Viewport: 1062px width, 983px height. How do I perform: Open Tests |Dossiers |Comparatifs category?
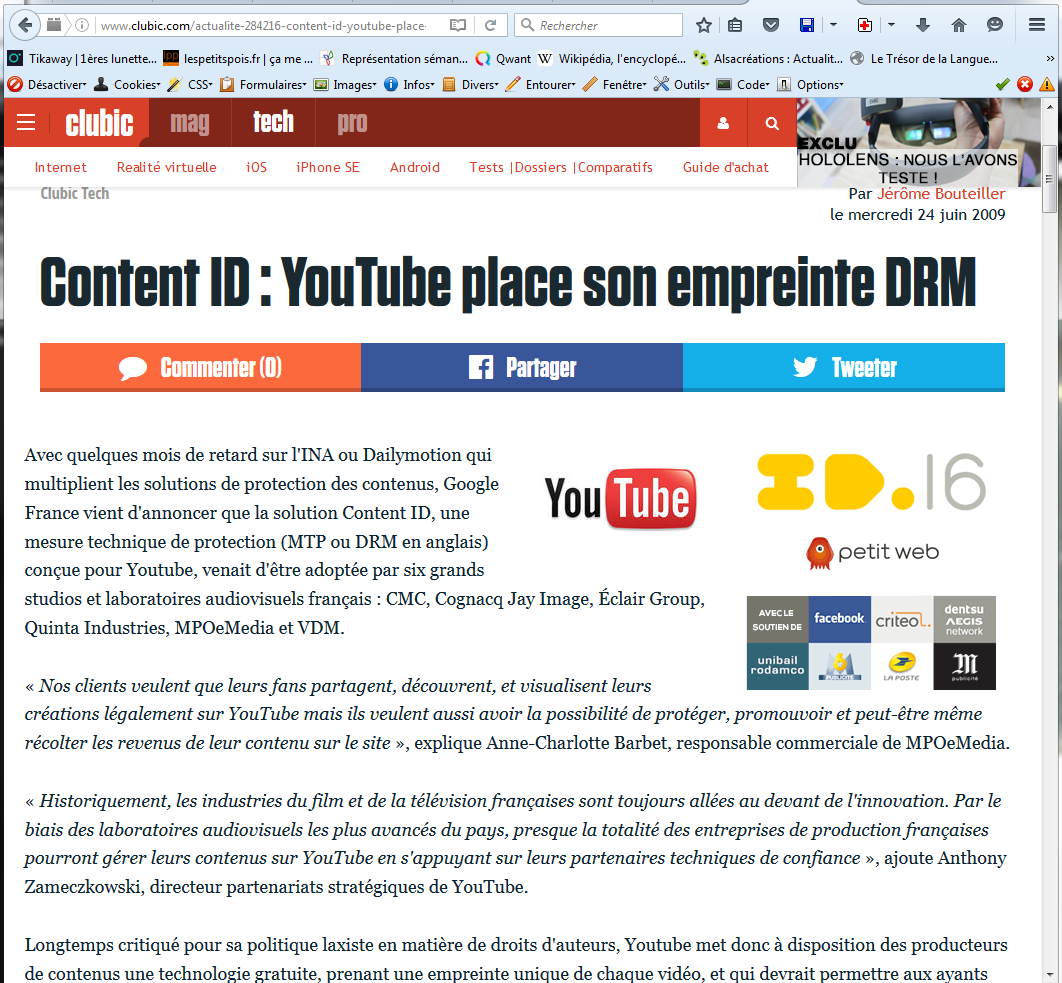click(x=561, y=167)
